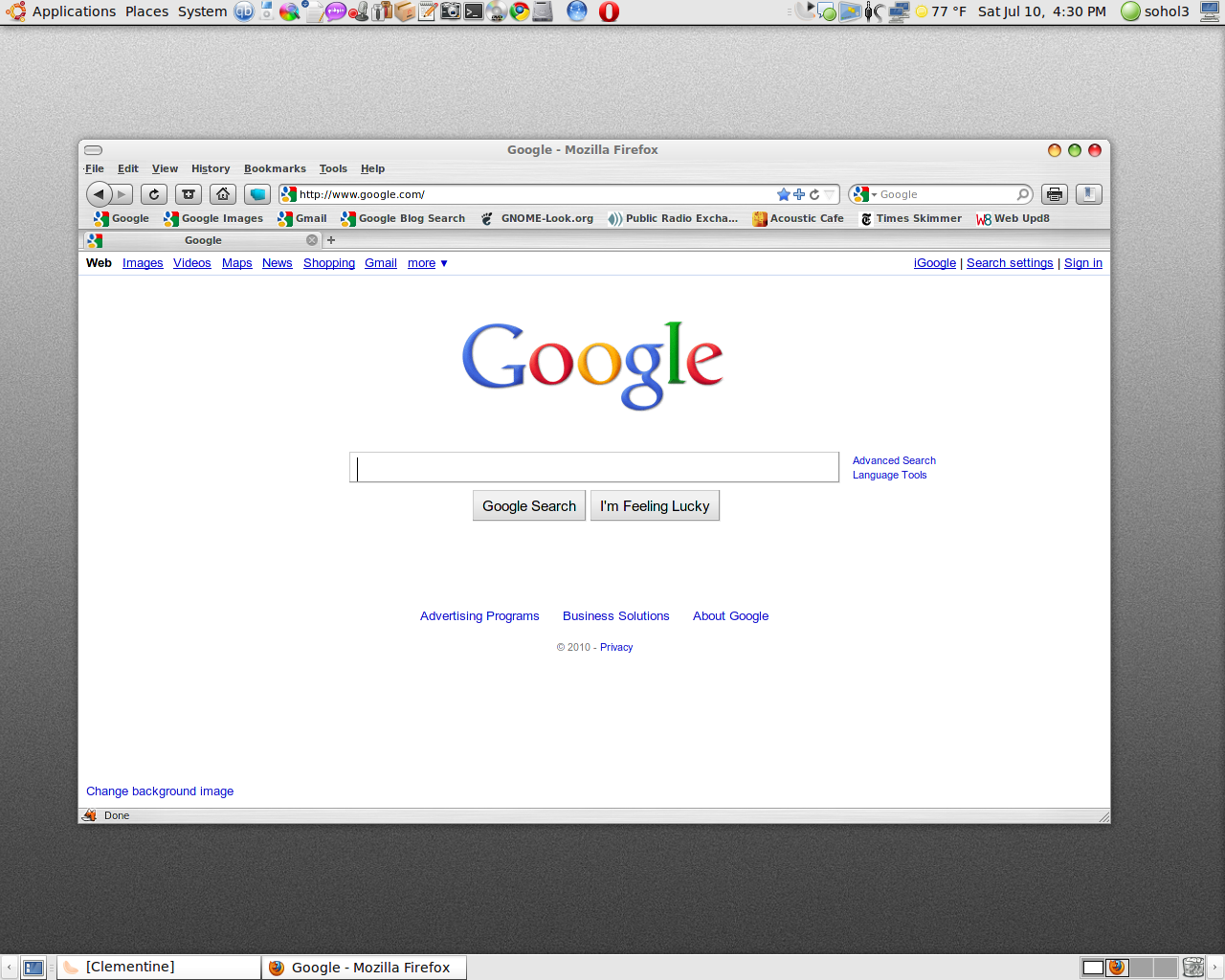Open the Public Radio Exchange bookmark

(673, 218)
